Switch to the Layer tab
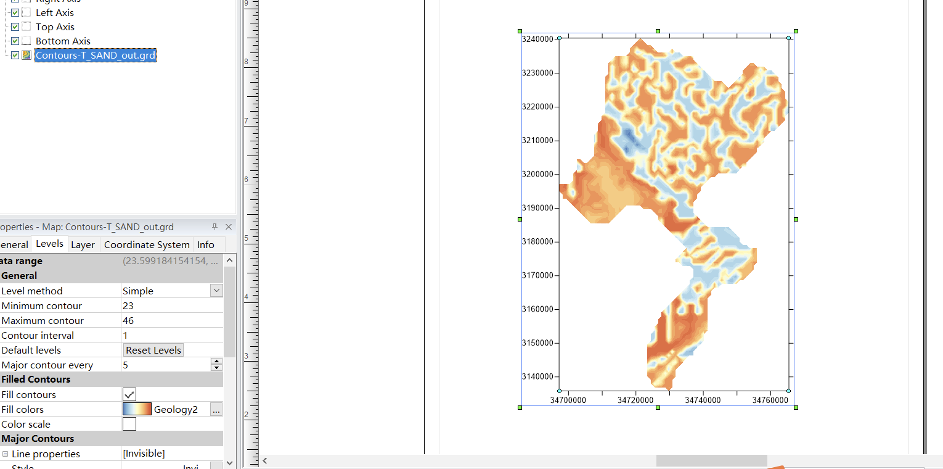Viewport: 943px width, 469px height. (83, 244)
